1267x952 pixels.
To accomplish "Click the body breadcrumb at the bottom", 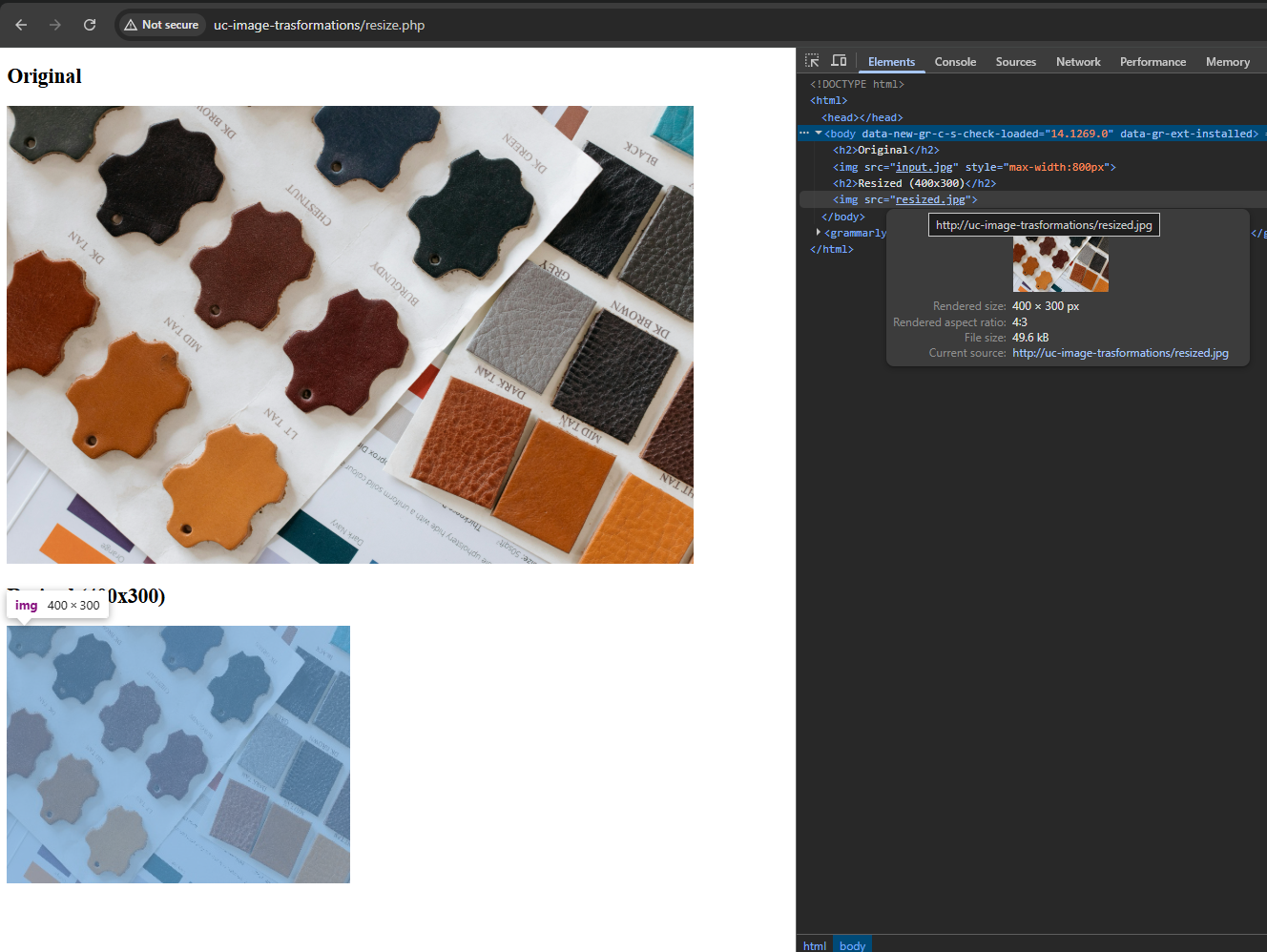I will [852, 945].
